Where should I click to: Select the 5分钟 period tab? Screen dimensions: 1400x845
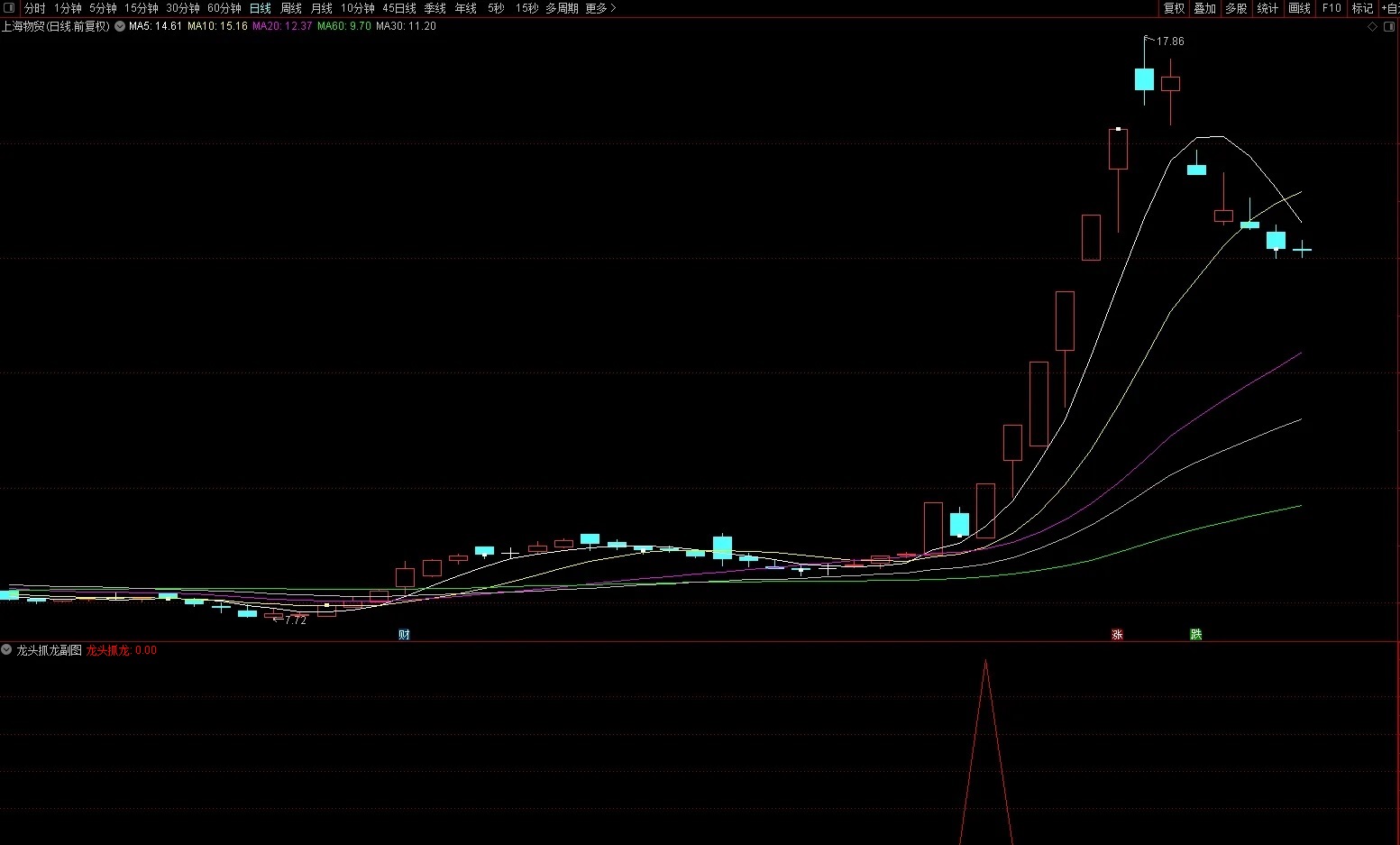pyautogui.click(x=103, y=8)
